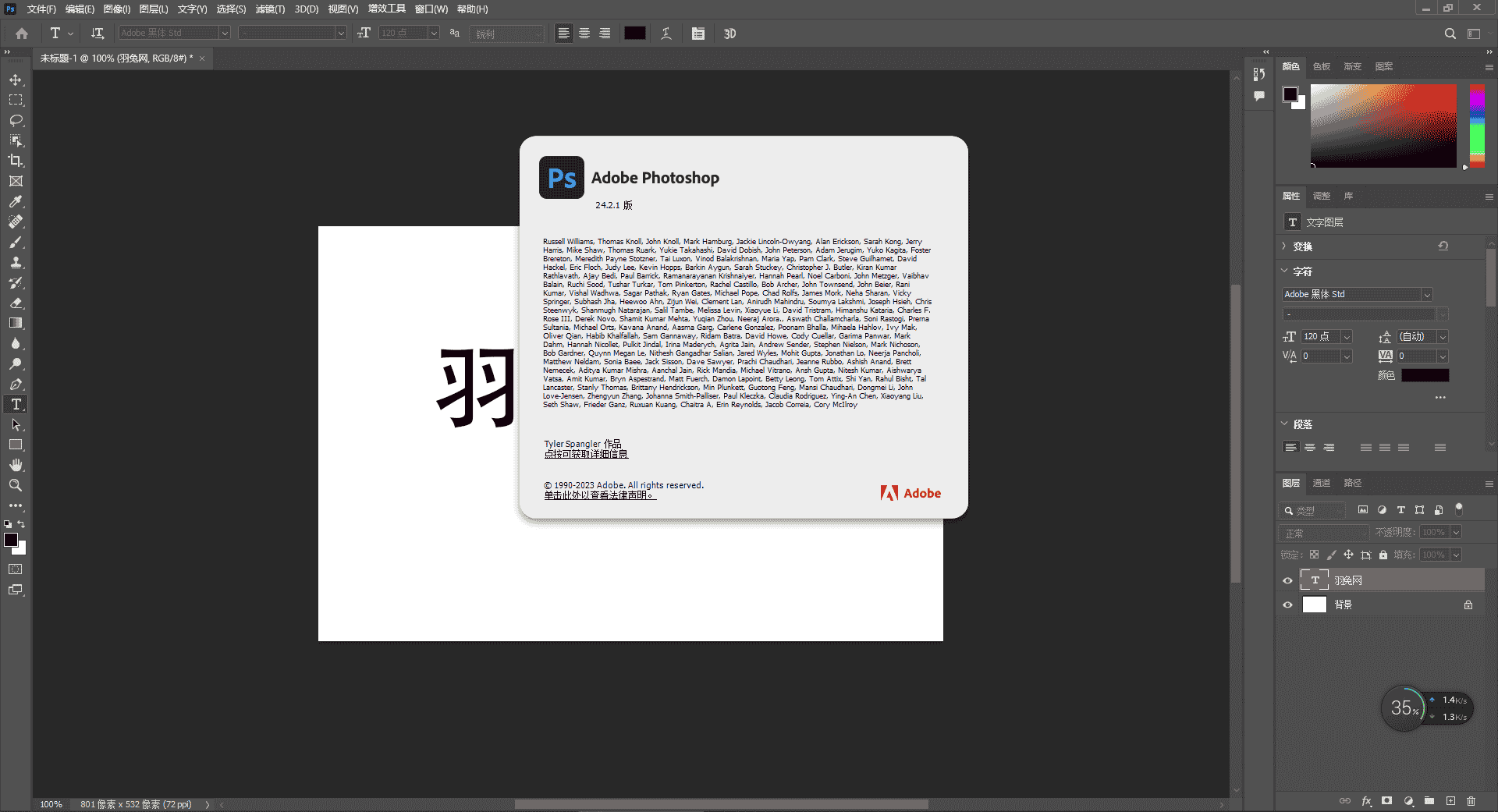Screen dimensions: 1498x812
Task: Select the Lasso tool
Action: click(x=16, y=121)
